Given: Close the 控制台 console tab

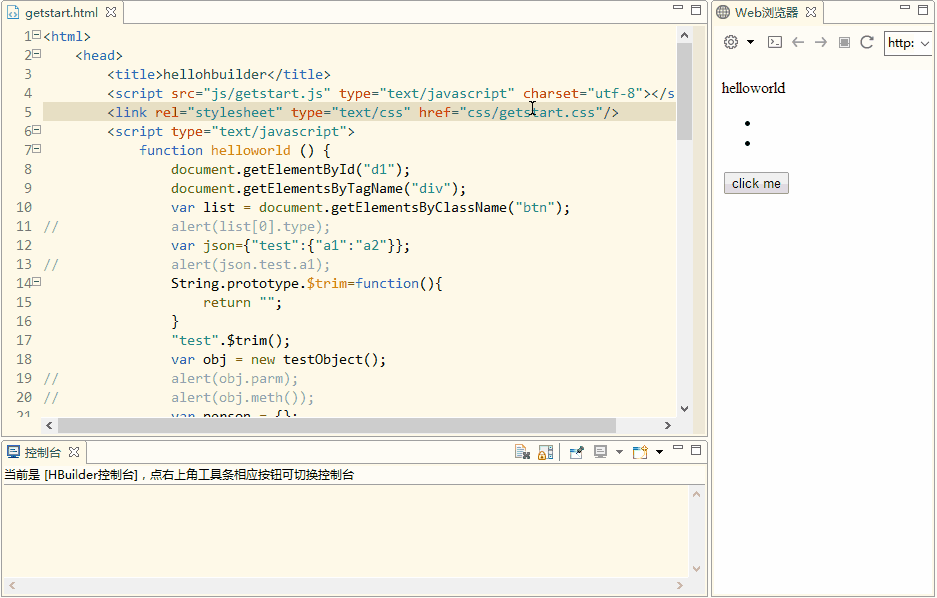Looking at the screenshot, I should 74,452.
